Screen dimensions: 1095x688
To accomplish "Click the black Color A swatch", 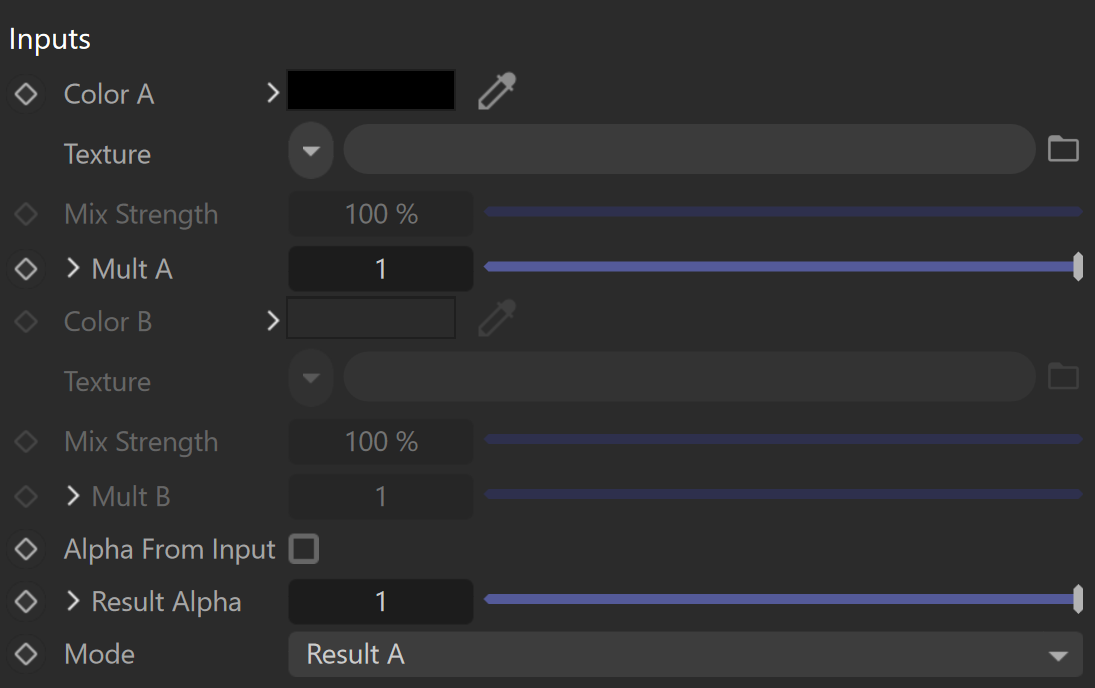I will [371, 90].
